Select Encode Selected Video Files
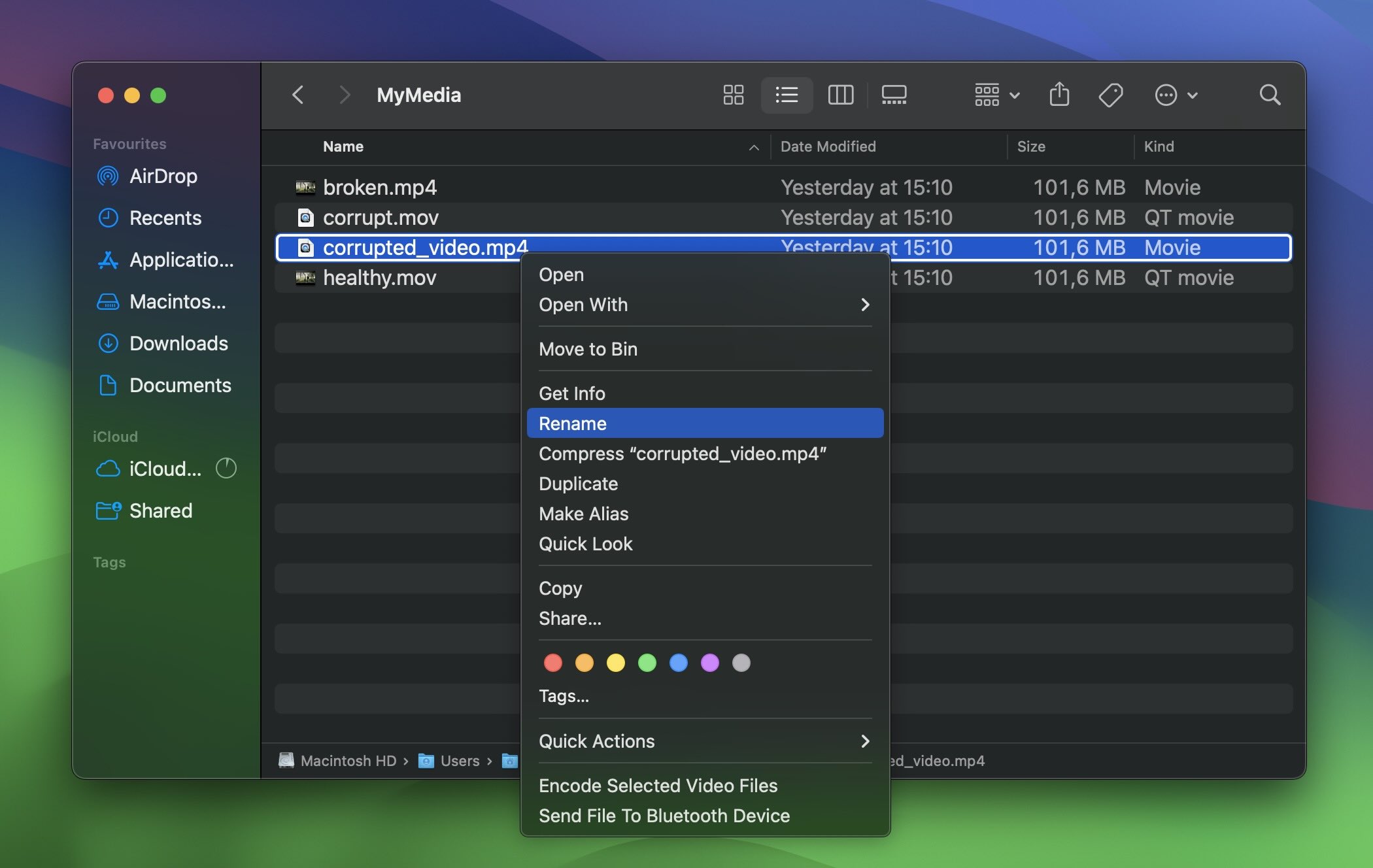This screenshot has width=1373, height=868. tap(657, 785)
